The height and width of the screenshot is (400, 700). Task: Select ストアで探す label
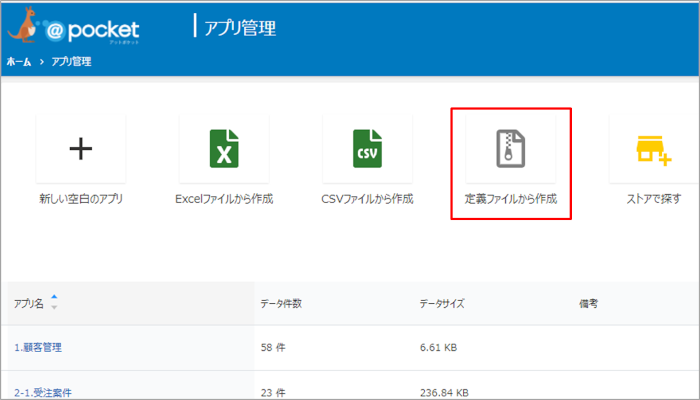654,199
